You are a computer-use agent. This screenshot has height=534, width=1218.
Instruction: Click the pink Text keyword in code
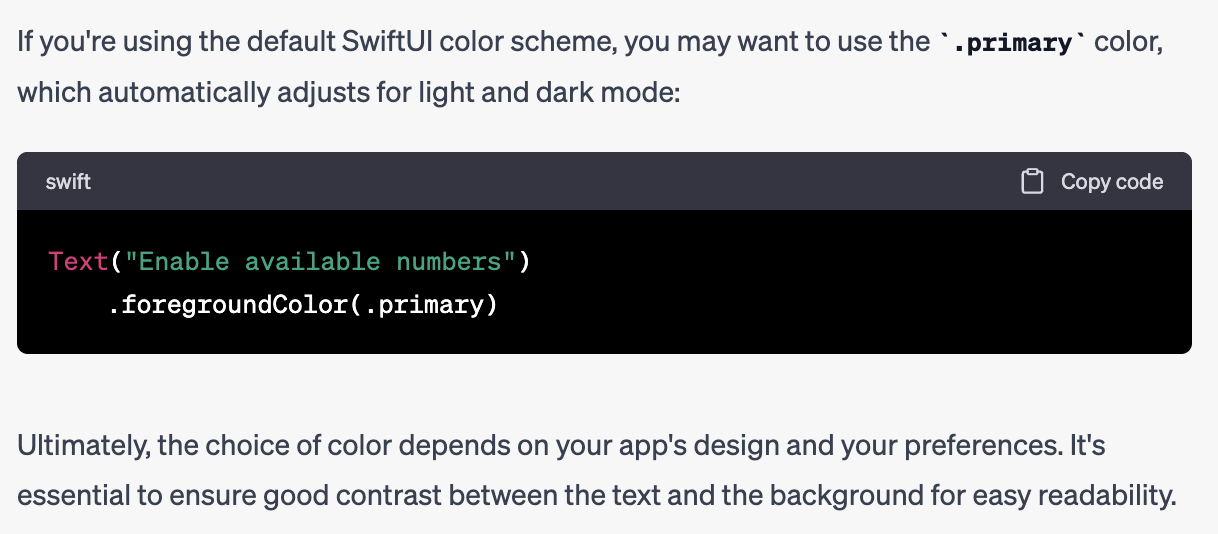click(x=78, y=262)
